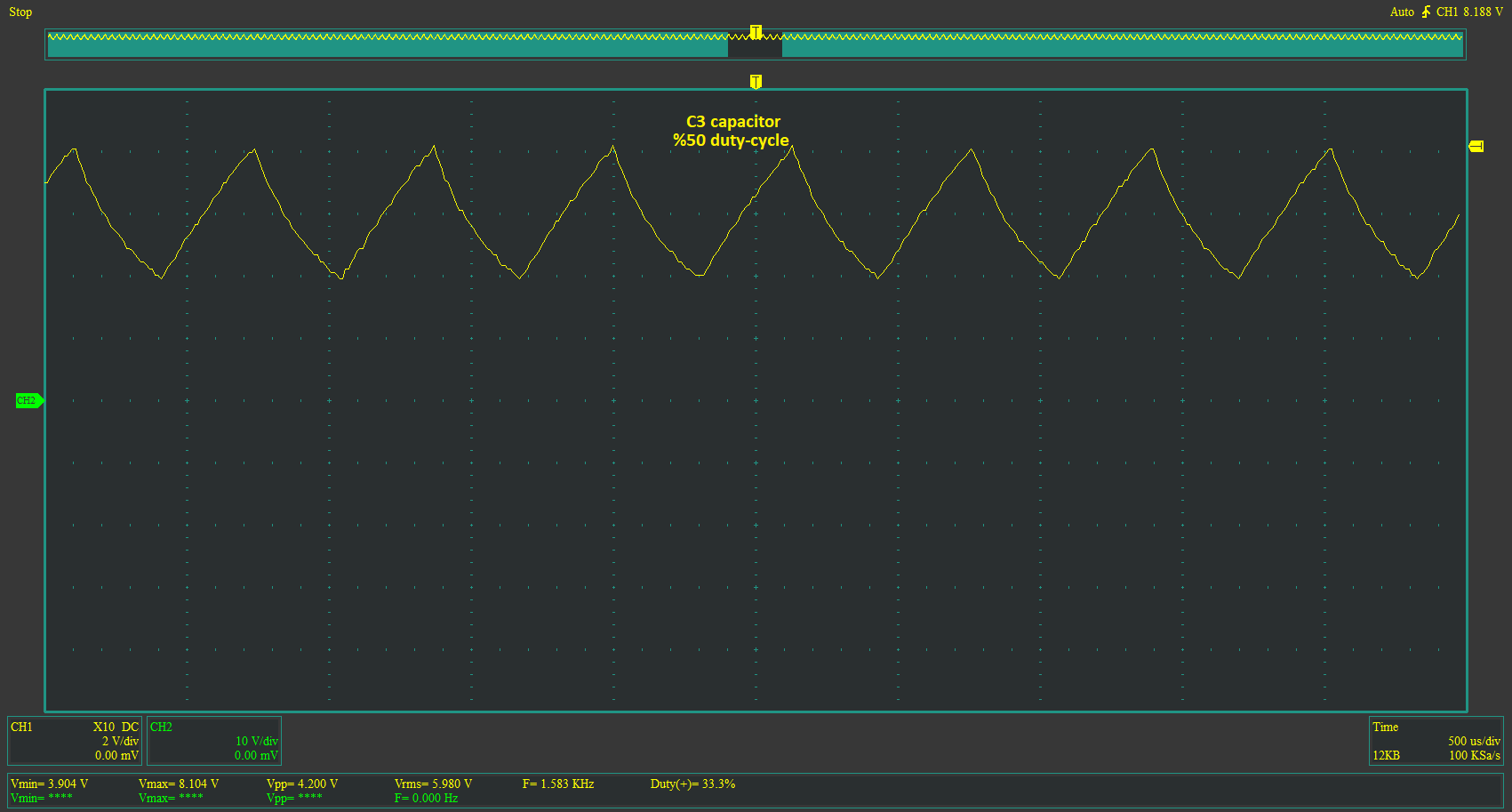Click the Duty(+)= 33.3% measurement
Screen dimensions: 1512x812
tap(692, 784)
